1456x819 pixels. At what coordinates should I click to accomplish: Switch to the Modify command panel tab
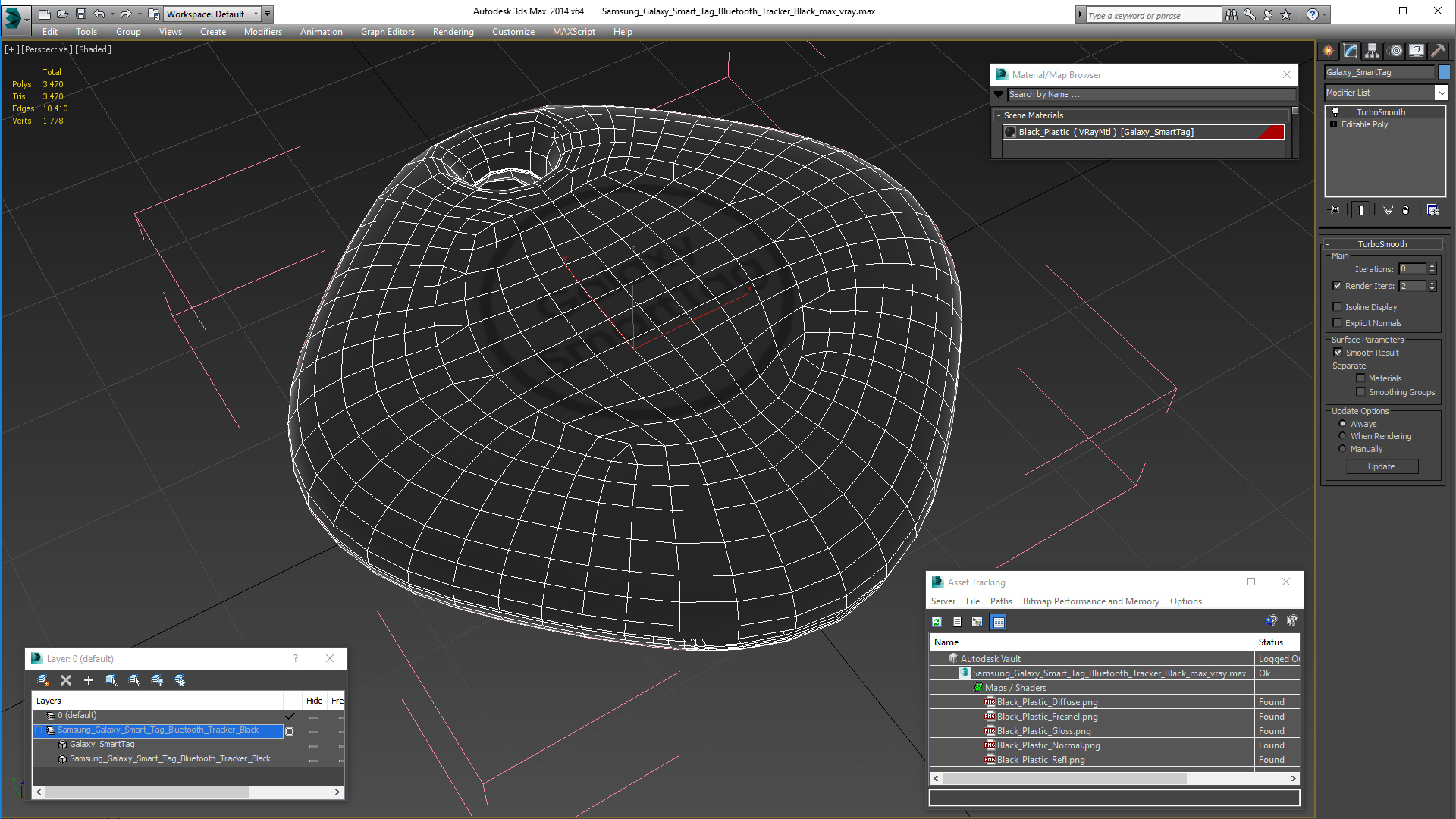(x=1351, y=51)
